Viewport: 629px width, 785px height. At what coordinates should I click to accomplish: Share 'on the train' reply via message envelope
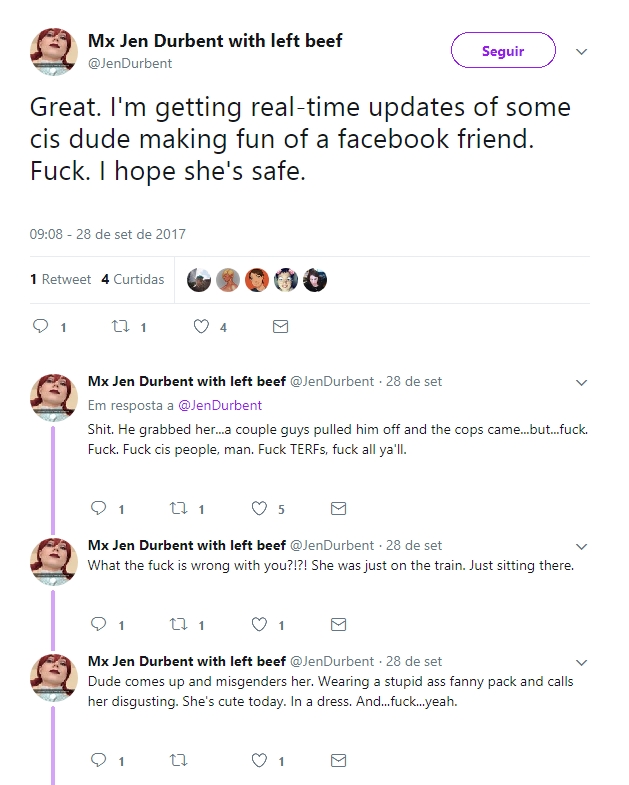pos(339,624)
